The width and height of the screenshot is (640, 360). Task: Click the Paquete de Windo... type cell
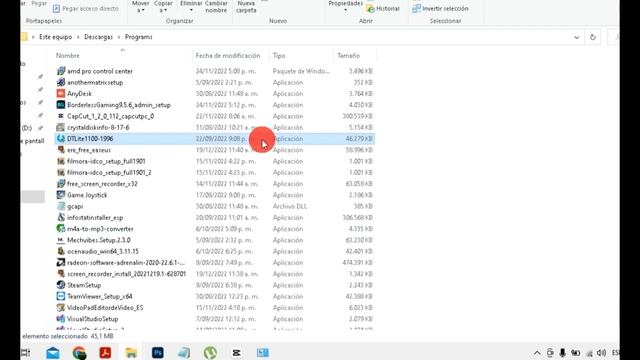pyautogui.click(x=301, y=71)
